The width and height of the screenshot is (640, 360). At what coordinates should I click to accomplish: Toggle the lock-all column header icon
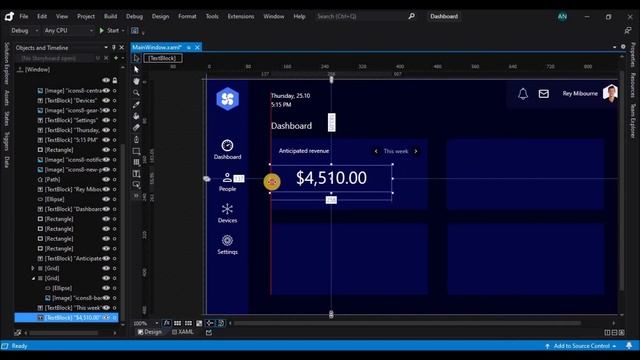(115, 80)
